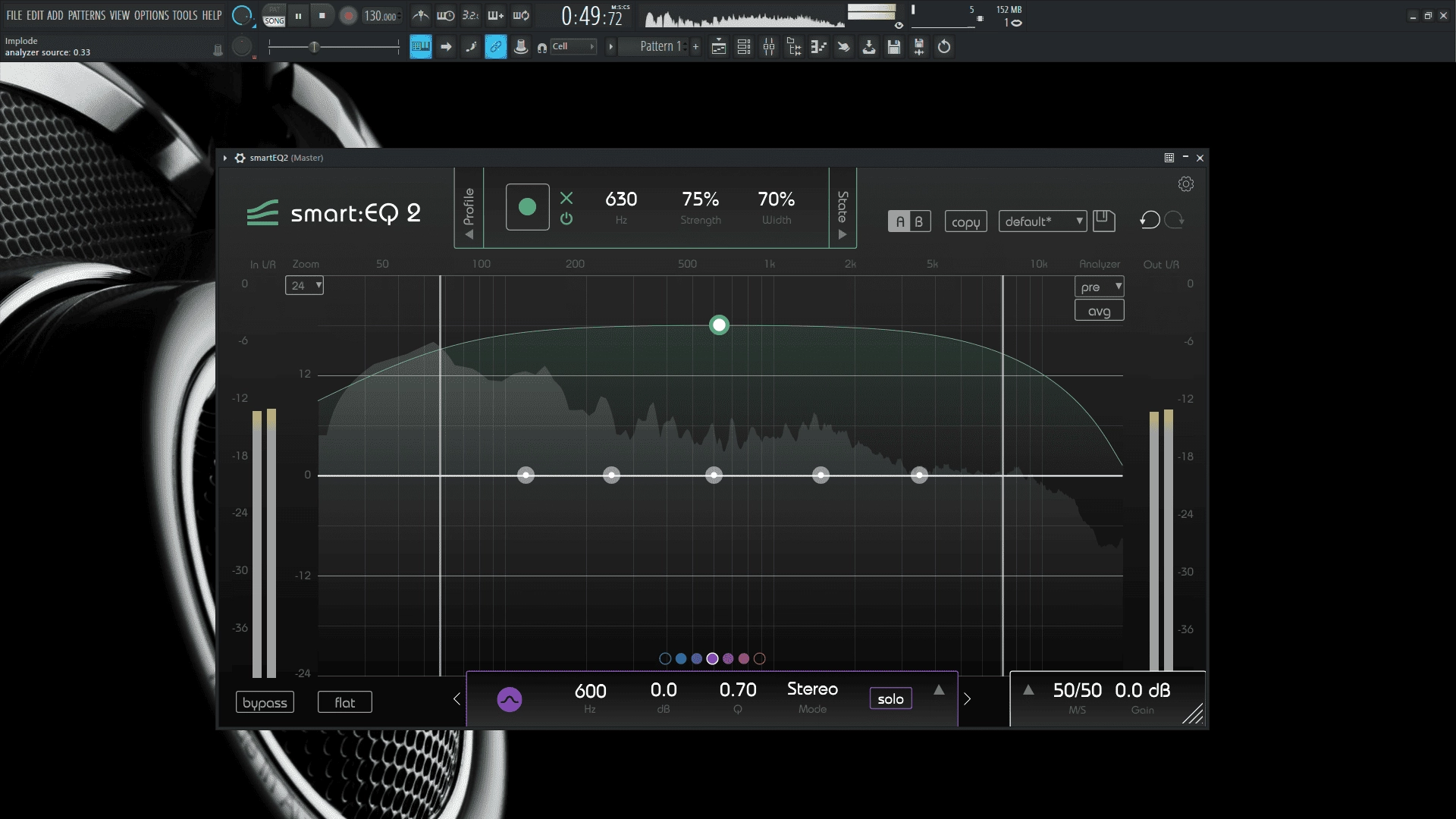This screenshot has height=819, width=1456.
Task: Click the copy button
Action: [x=965, y=221]
